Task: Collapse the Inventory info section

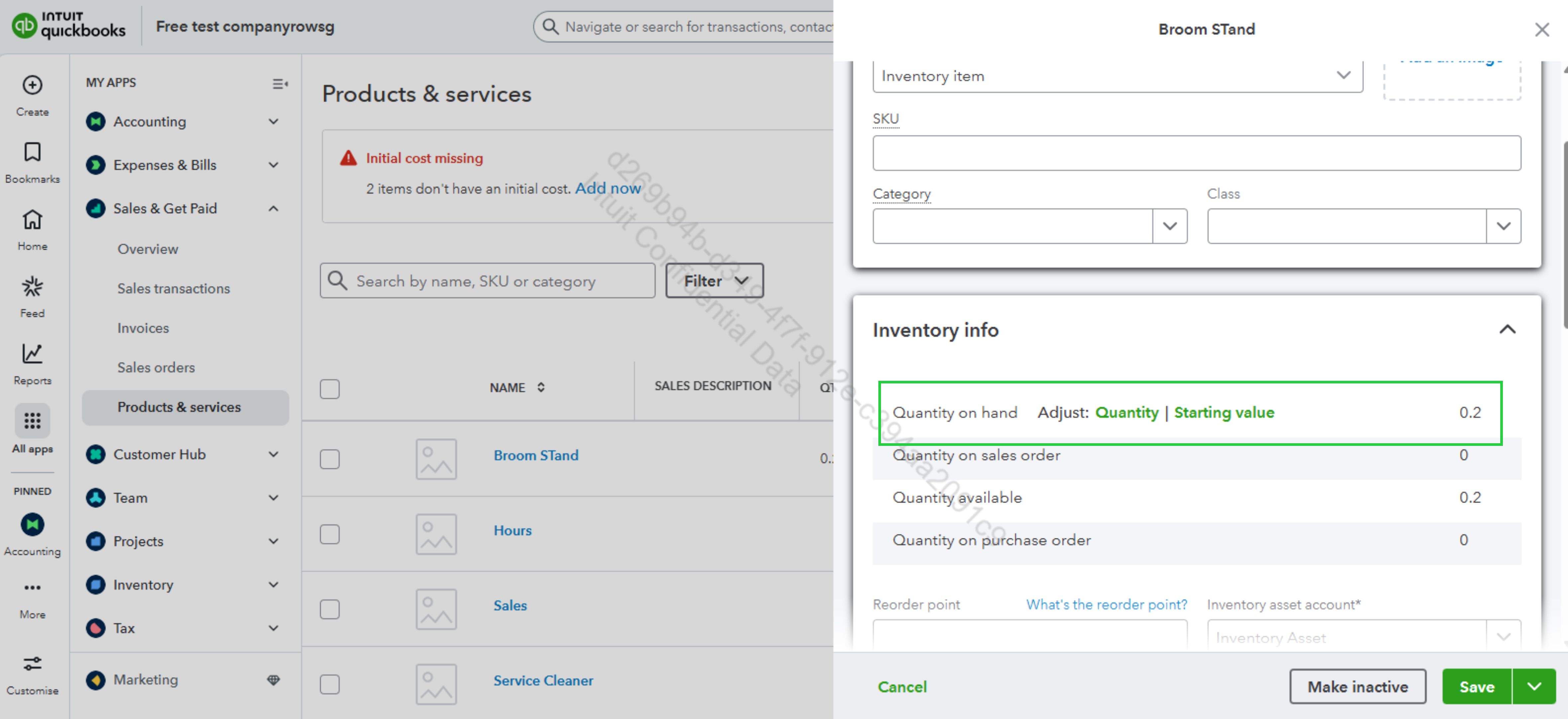Action: pyautogui.click(x=1507, y=329)
